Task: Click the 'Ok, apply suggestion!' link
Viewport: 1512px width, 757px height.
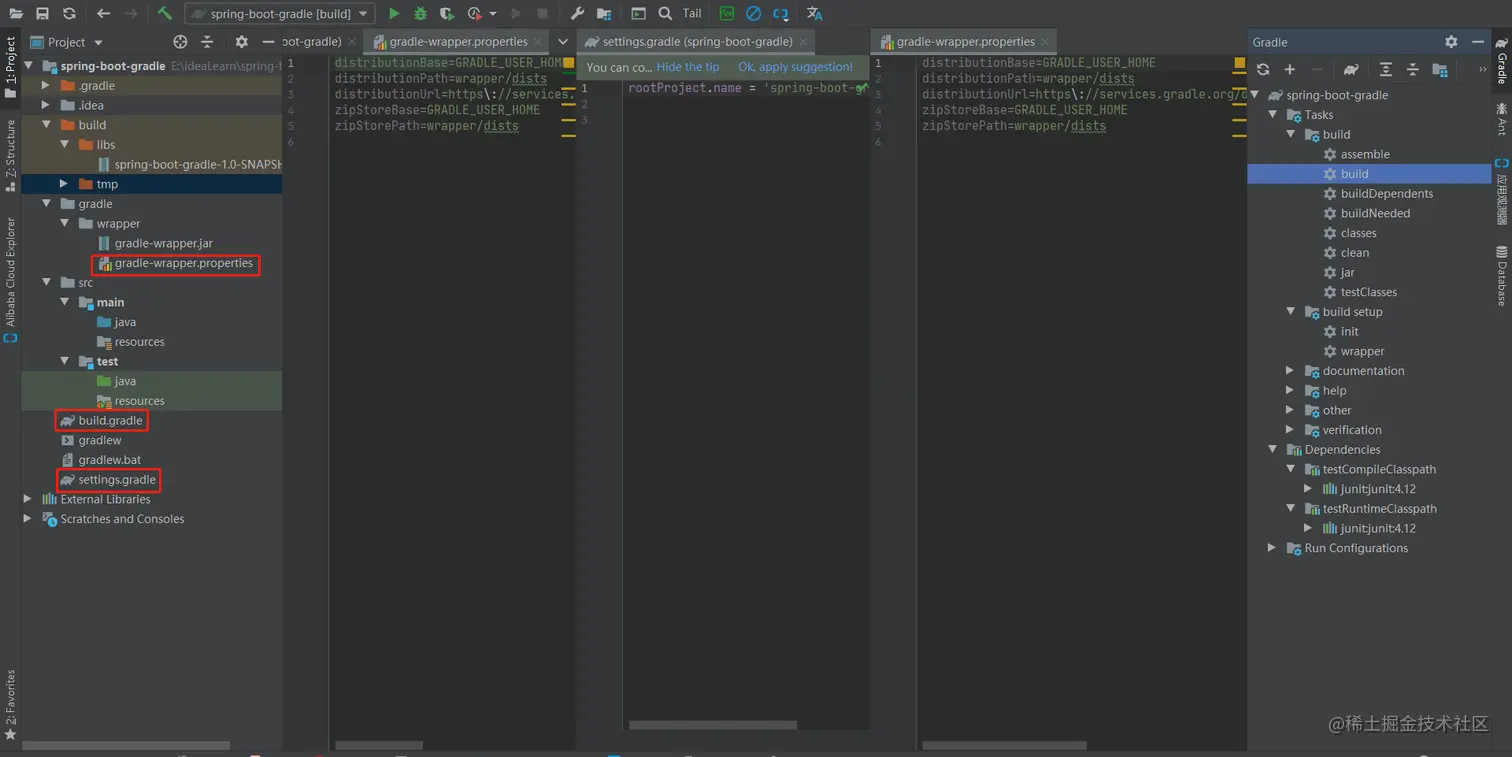Action: tap(795, 67)
